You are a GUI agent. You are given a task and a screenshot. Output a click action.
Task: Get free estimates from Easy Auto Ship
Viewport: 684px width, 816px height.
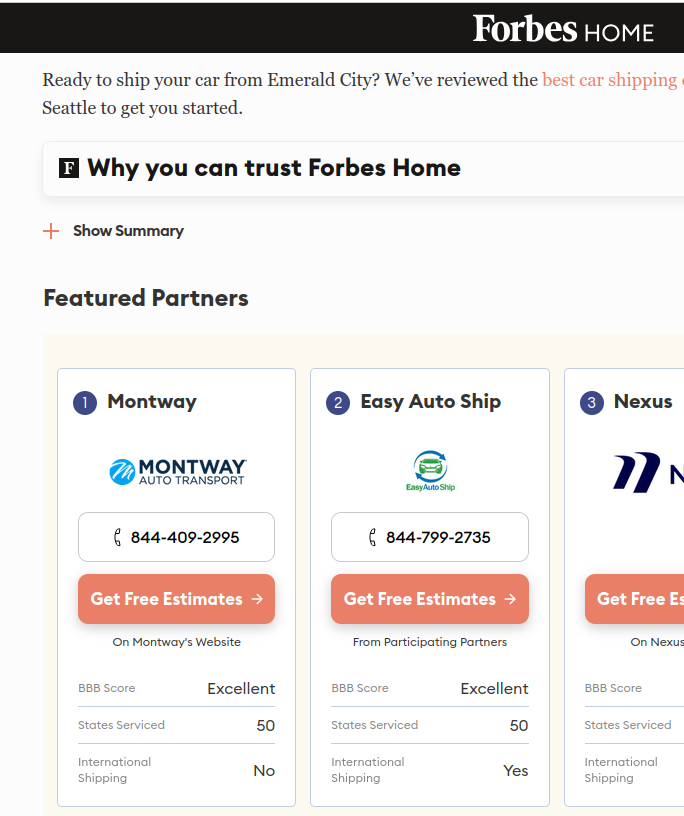point(430,599)
